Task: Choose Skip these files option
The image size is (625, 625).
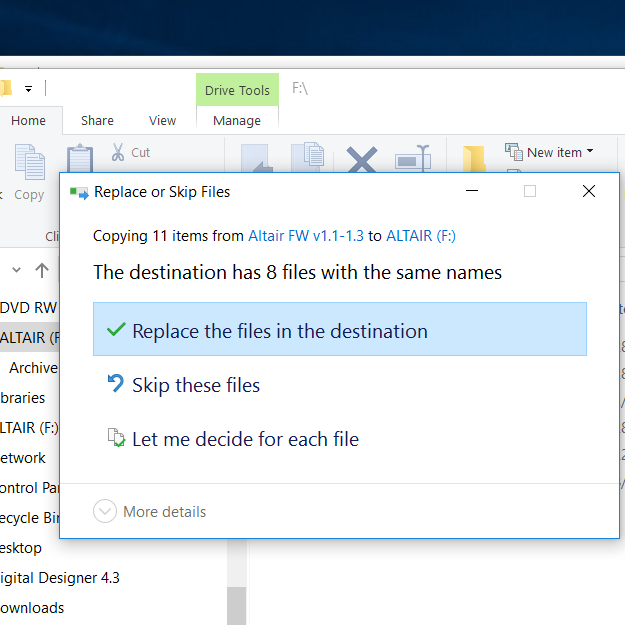Action: [x=340, y=385]
